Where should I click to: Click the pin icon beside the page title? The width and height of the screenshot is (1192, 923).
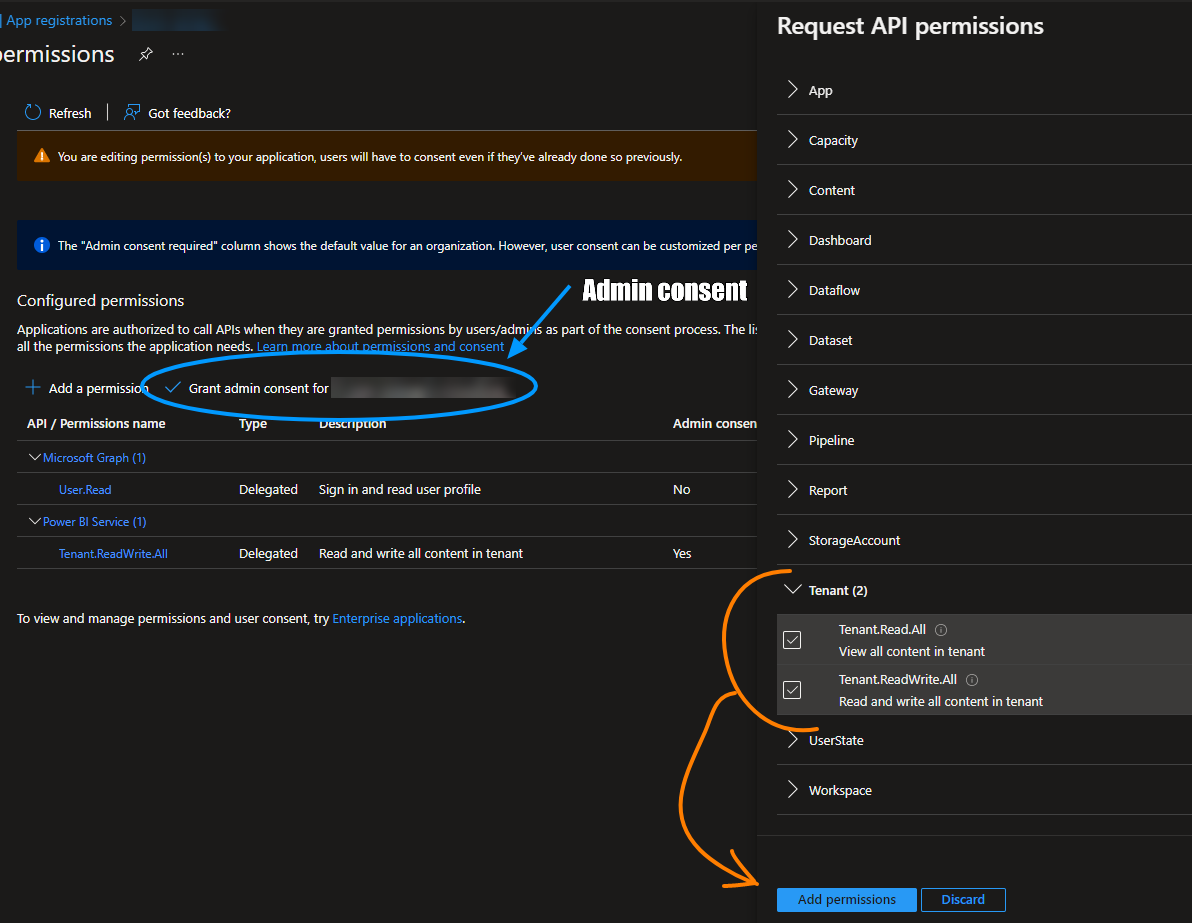pyautogui.click(x=146, y=54)
